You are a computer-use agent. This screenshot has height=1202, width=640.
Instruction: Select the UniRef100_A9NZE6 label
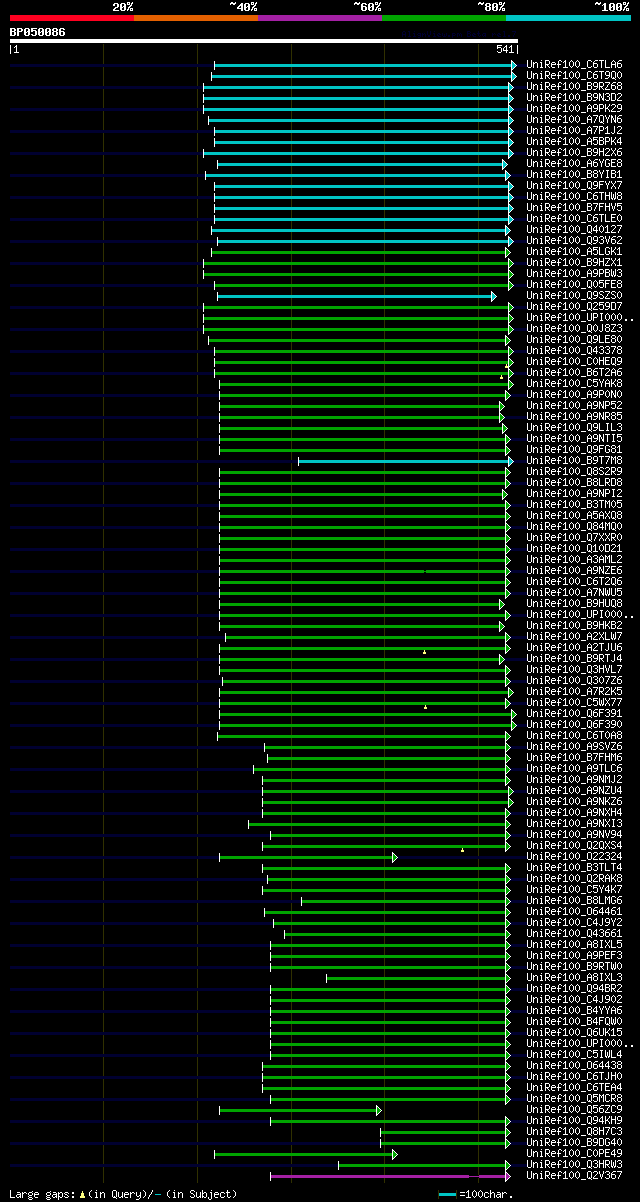[x=574, y=570]
